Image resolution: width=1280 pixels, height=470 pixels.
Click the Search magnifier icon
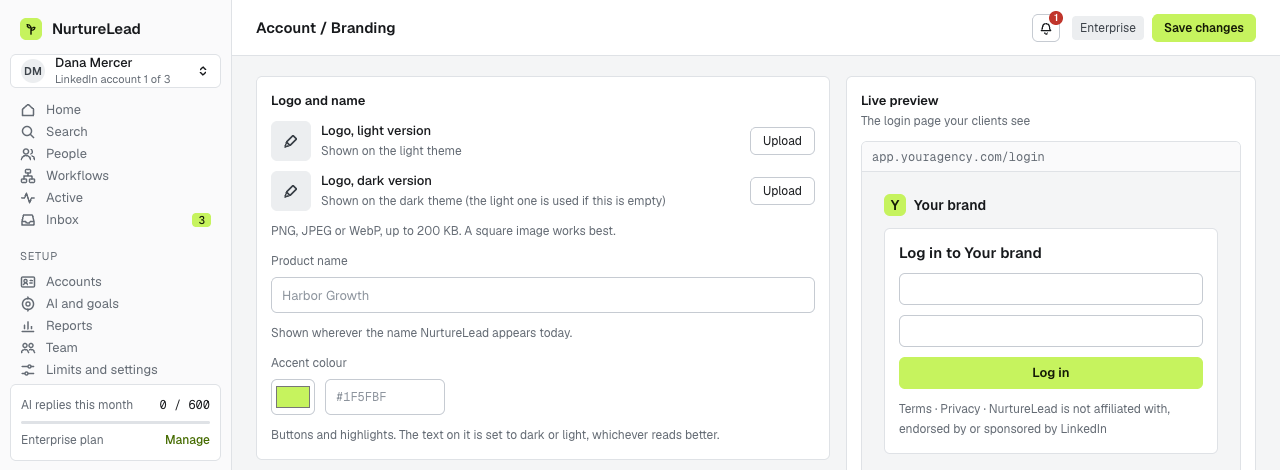tap(28, 132)
